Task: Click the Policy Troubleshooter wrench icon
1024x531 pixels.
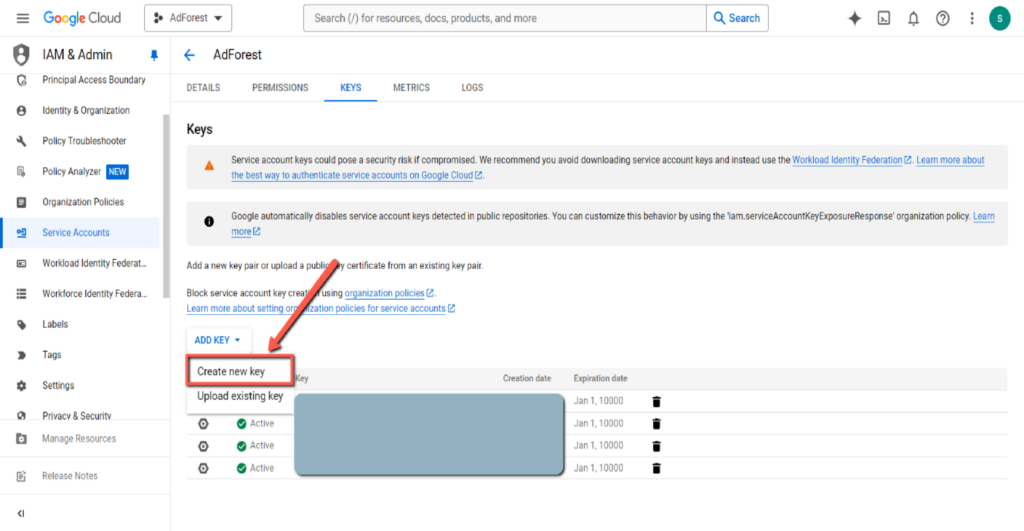Action: (x=22, y=141)
